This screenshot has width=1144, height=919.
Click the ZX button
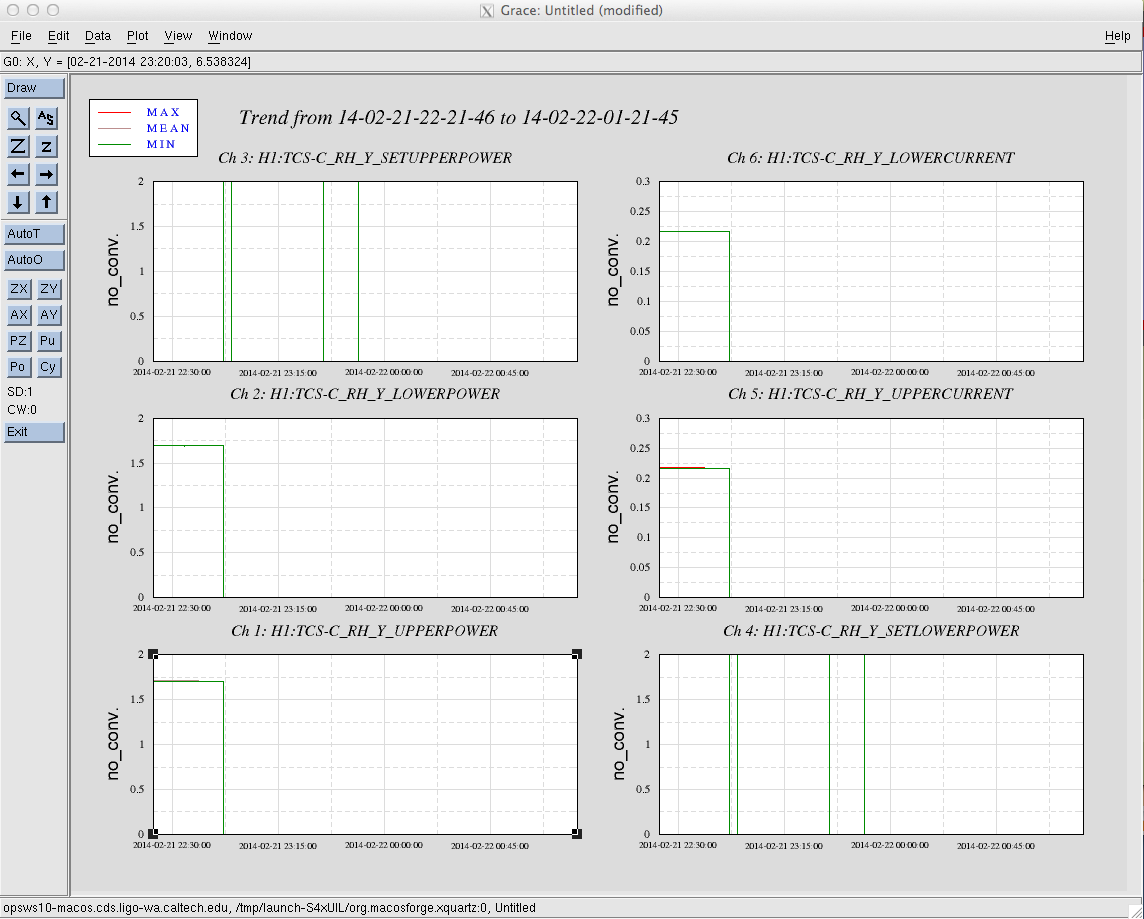pos(19,289)
